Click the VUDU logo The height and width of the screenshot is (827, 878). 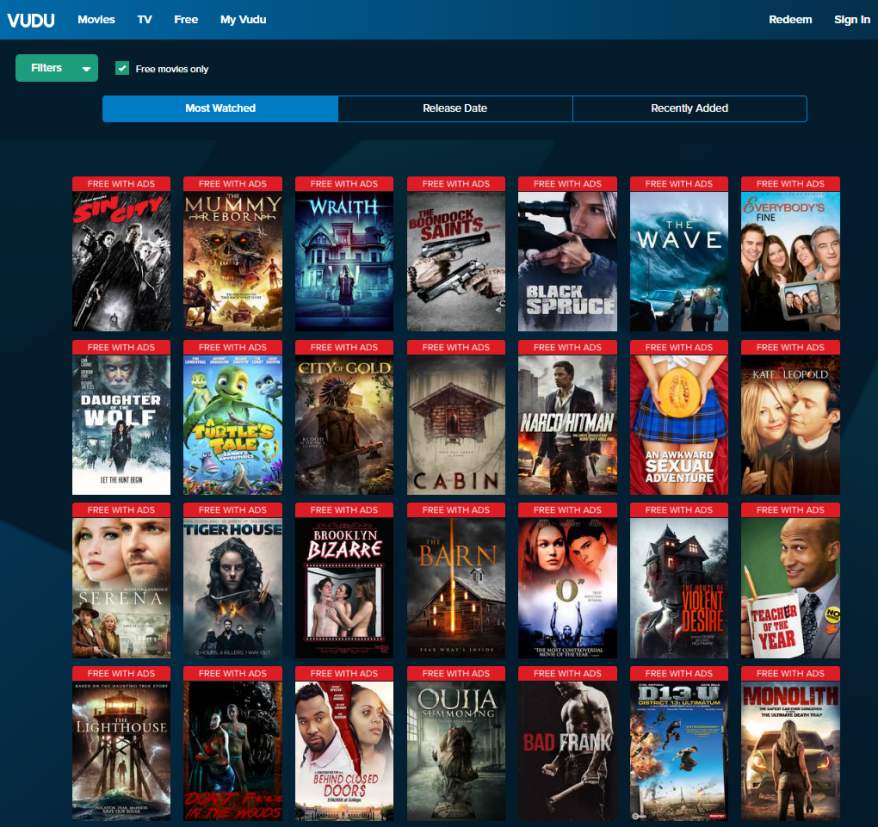[31, 20]
